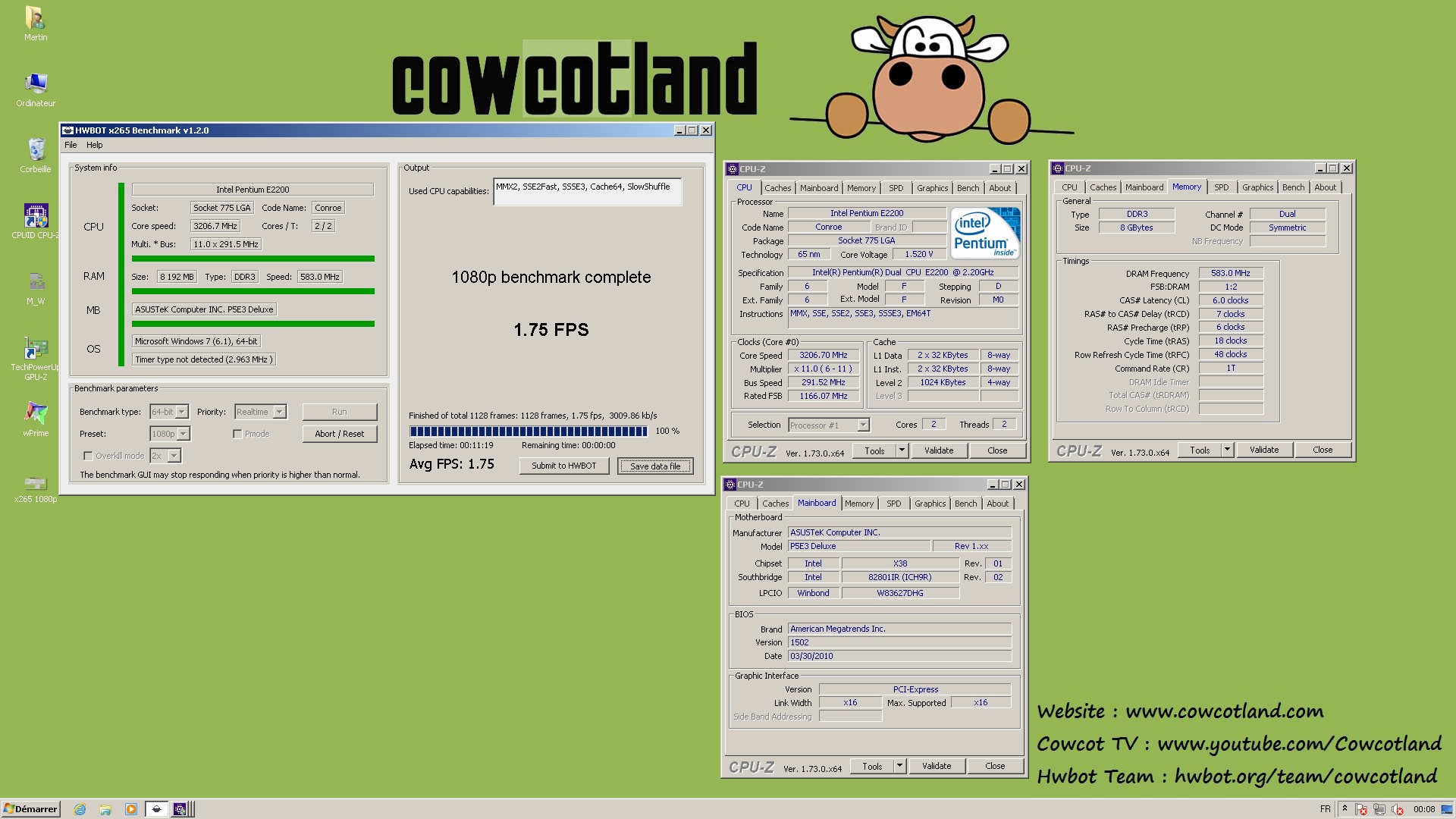Open the Action Center flag tray icon
Viewport: 1456px width, 819px height.
(1361, 809)
